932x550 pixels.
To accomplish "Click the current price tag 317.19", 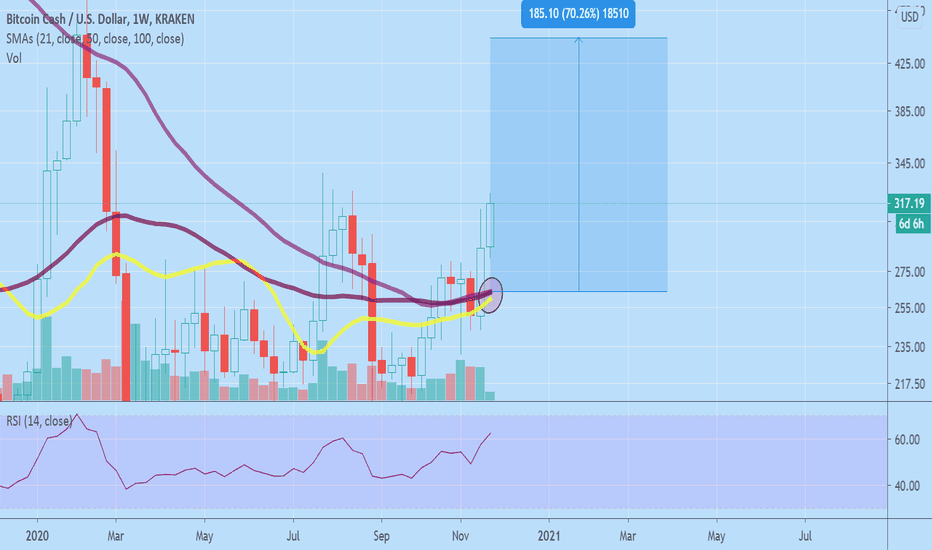I will coord(909,203).
